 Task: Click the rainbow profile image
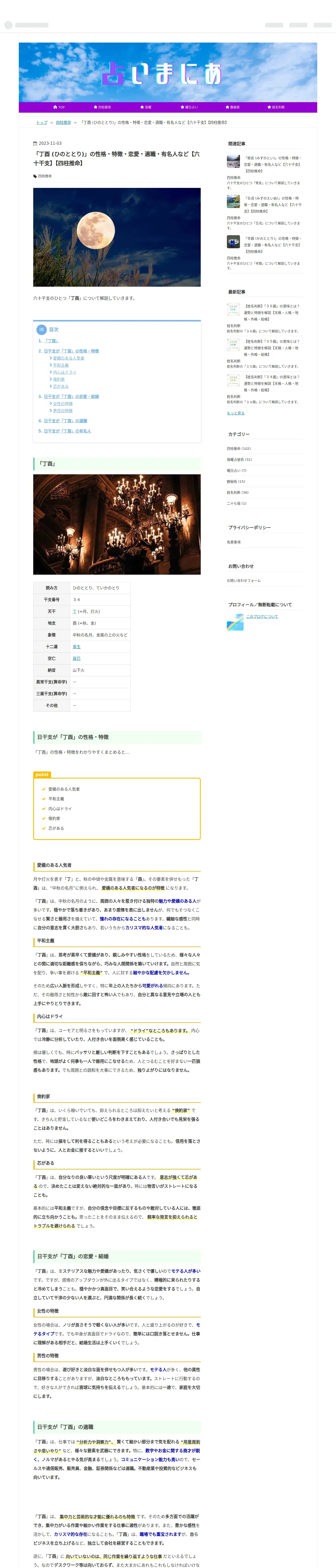click(235, 622)
